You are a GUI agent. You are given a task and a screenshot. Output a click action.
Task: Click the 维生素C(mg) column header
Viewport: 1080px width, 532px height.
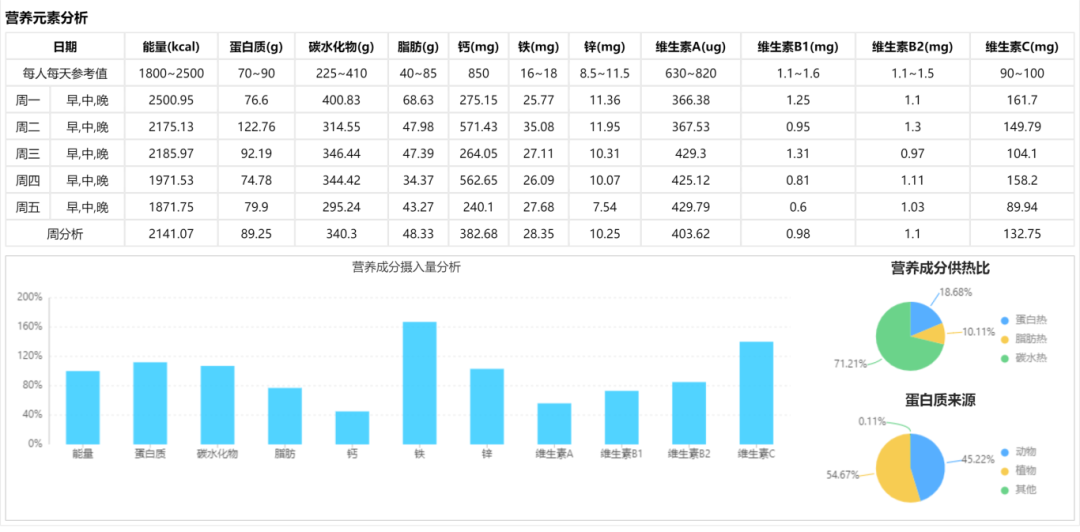point(1021,47)
